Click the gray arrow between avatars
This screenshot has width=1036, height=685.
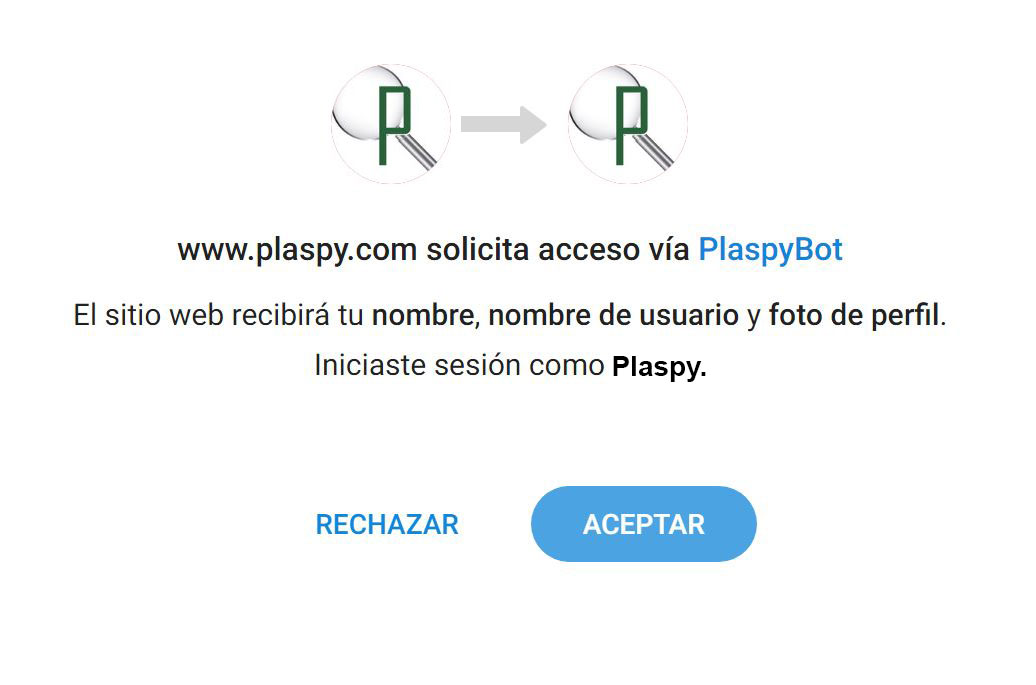click(503, 124)
